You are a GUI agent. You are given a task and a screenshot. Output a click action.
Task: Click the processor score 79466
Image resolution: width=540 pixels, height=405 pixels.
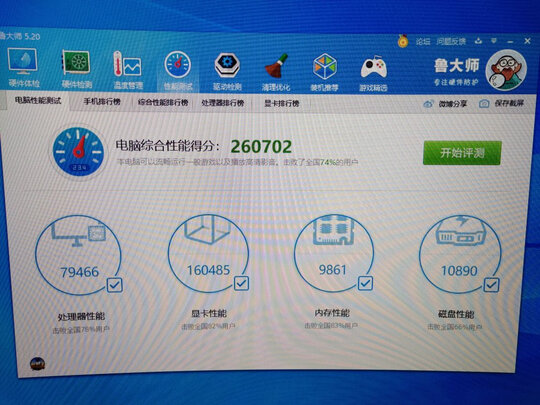(x=80, y=272)
